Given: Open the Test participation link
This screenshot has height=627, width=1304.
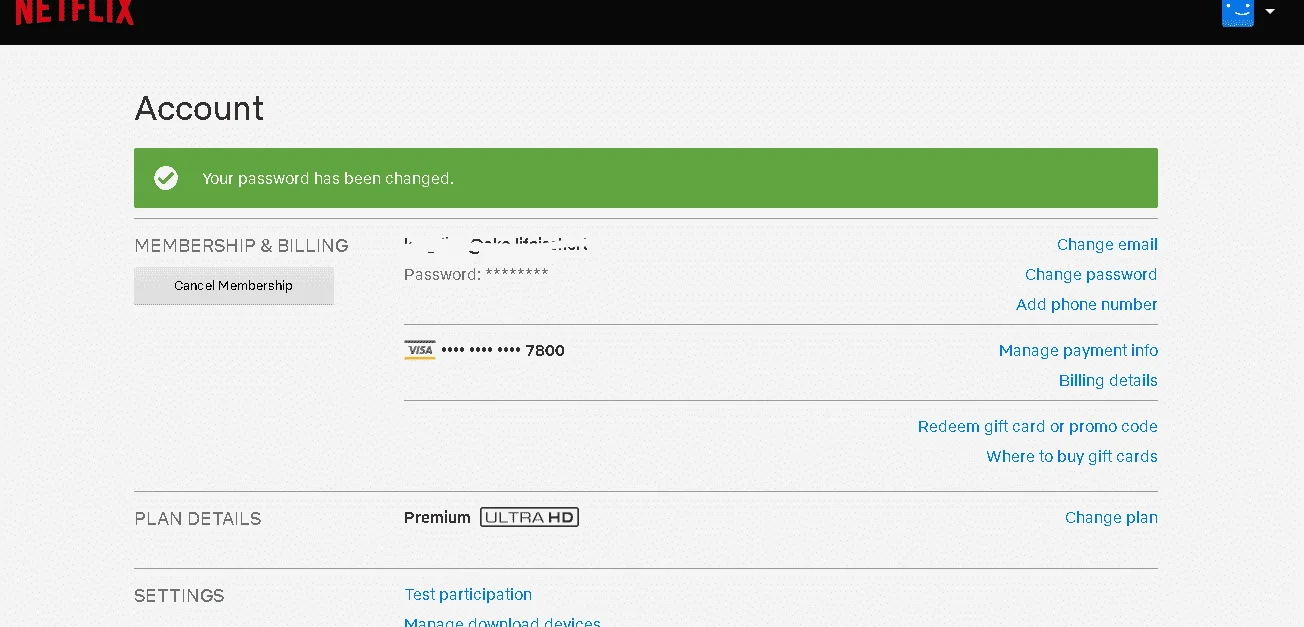Looking at the screenshot, I should point(468,594).
